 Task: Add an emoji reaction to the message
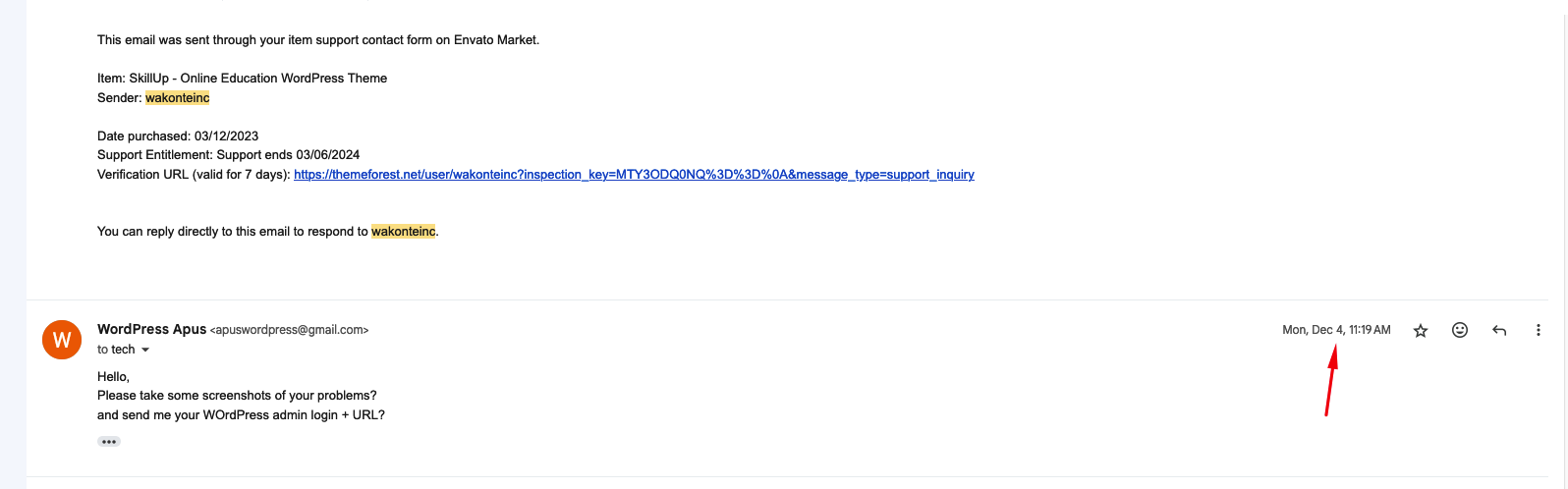(1460, 330)
